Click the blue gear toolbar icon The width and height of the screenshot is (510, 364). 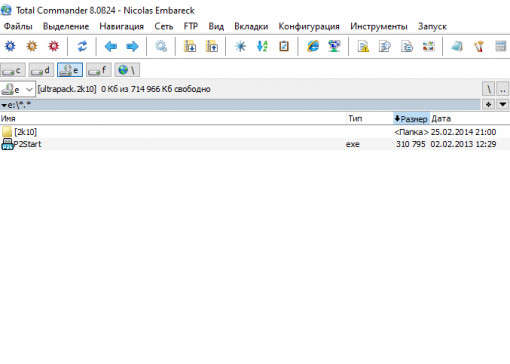[10, 46]
